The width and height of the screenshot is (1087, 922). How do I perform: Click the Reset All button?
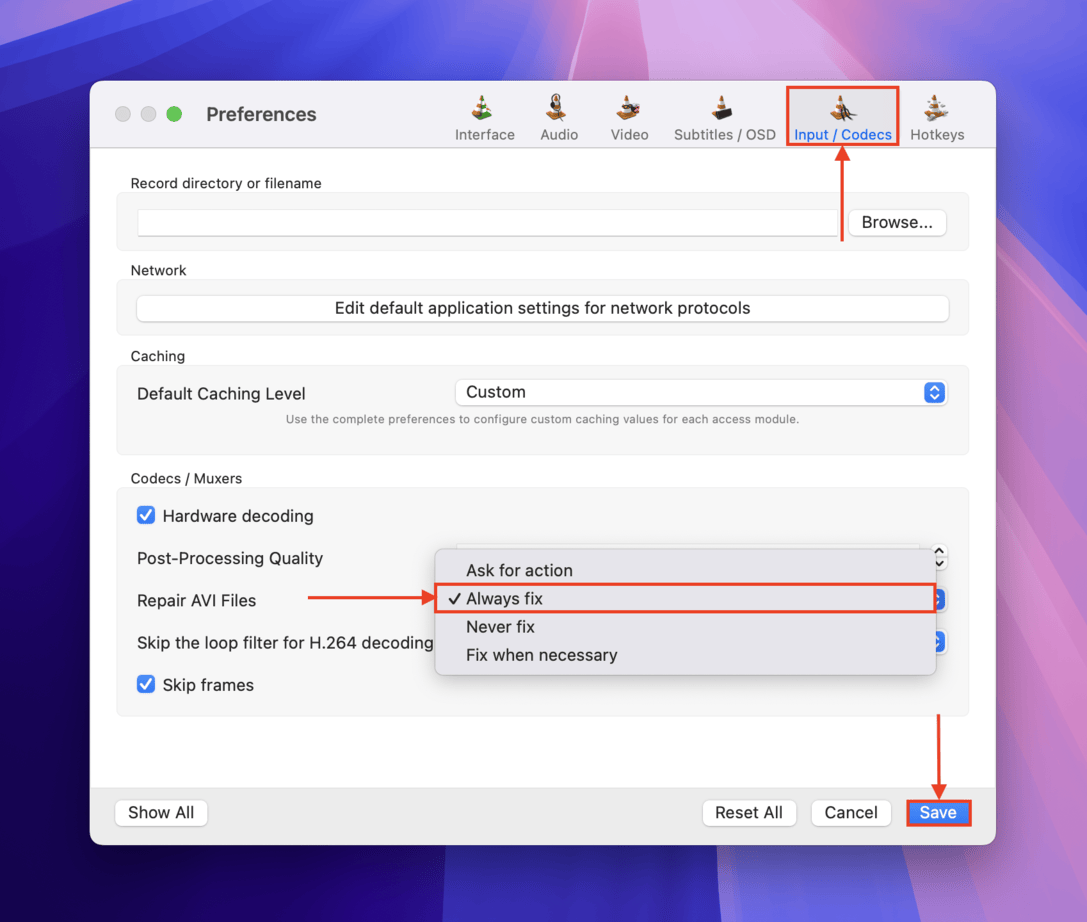749,812
